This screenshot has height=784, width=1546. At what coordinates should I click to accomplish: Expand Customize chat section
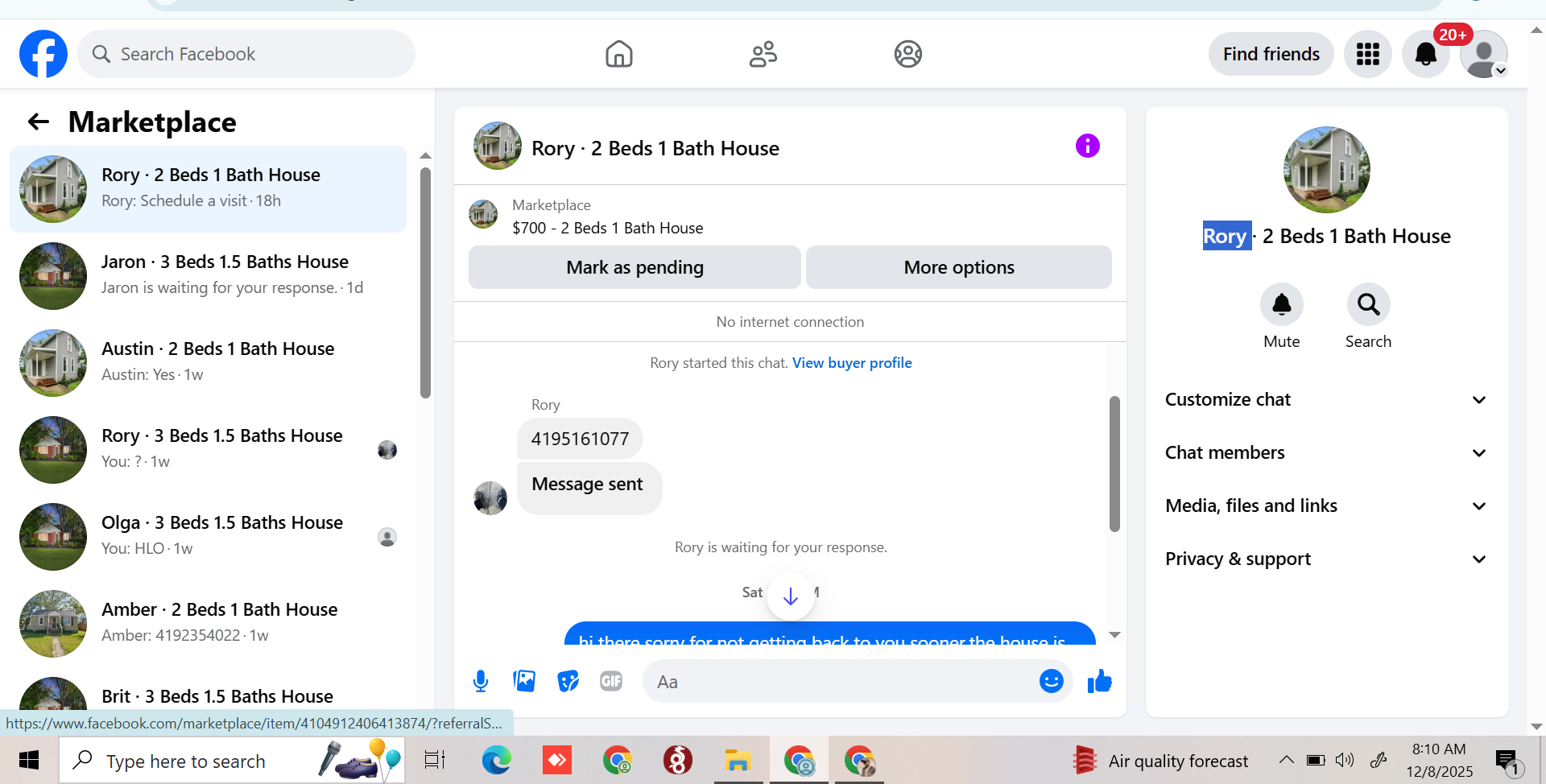[x=1326, y=400]
